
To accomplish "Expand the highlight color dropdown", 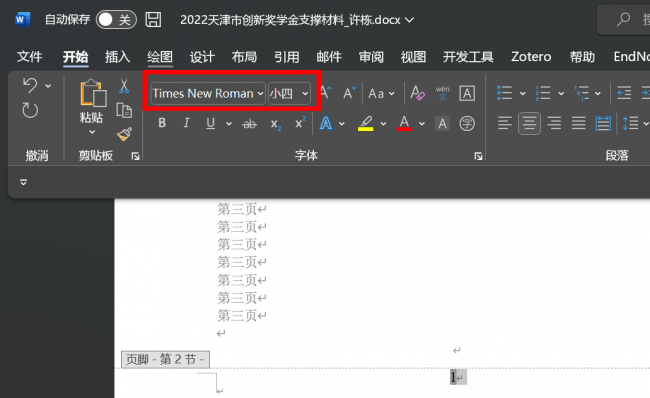I will (x=383, y=124).
